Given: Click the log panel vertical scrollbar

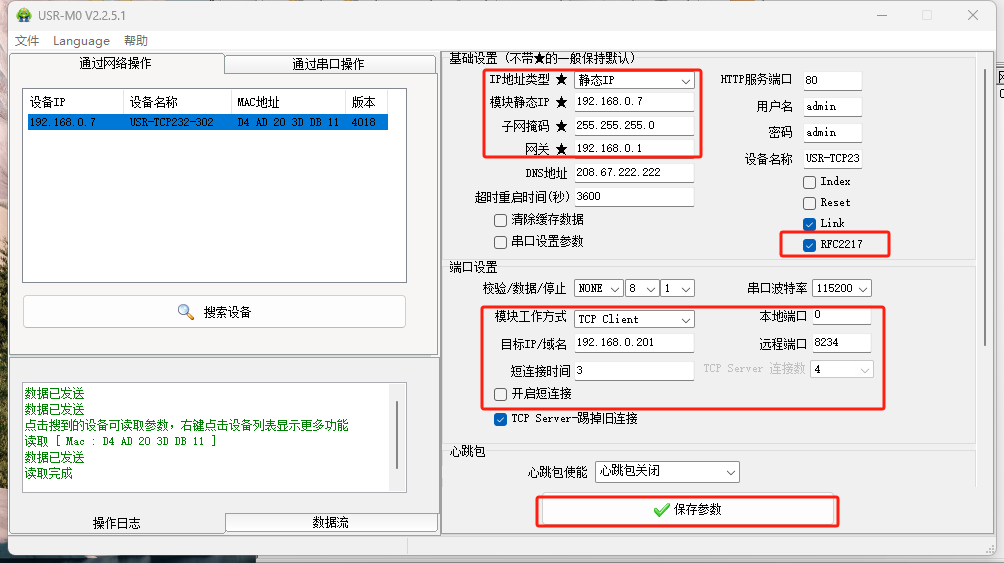Looking at the screenshot, I should click(x=397, y=436).
